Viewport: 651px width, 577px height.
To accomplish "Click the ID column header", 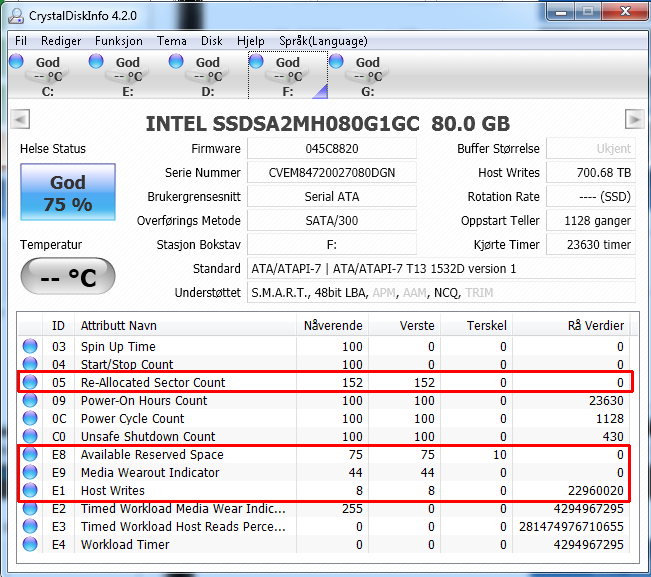I will (x=59, y=325).
